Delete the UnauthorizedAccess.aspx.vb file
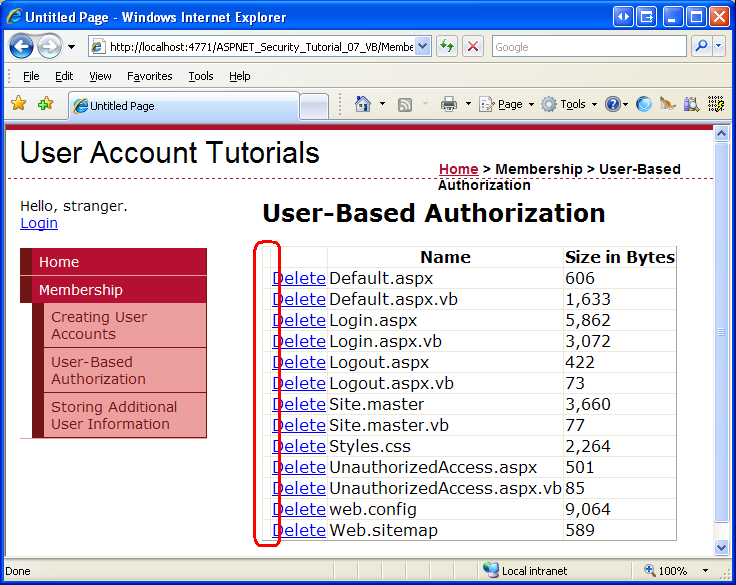The height and width of the screenshot is (585, 736). click(x=299, y=488)
